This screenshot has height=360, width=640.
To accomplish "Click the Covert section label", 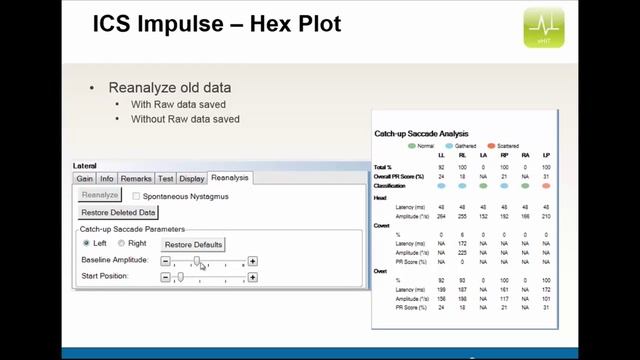I will 381,225.
